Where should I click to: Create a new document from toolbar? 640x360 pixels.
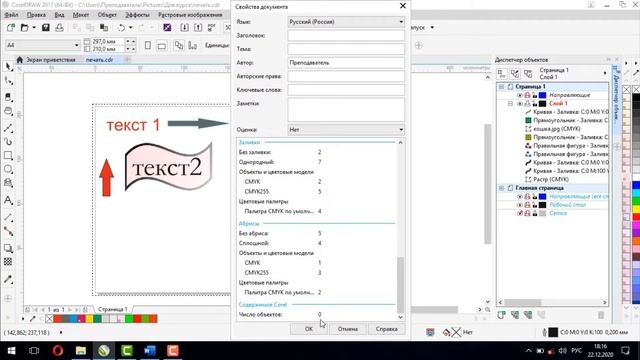pyautogui.click(x=11, y=28)
